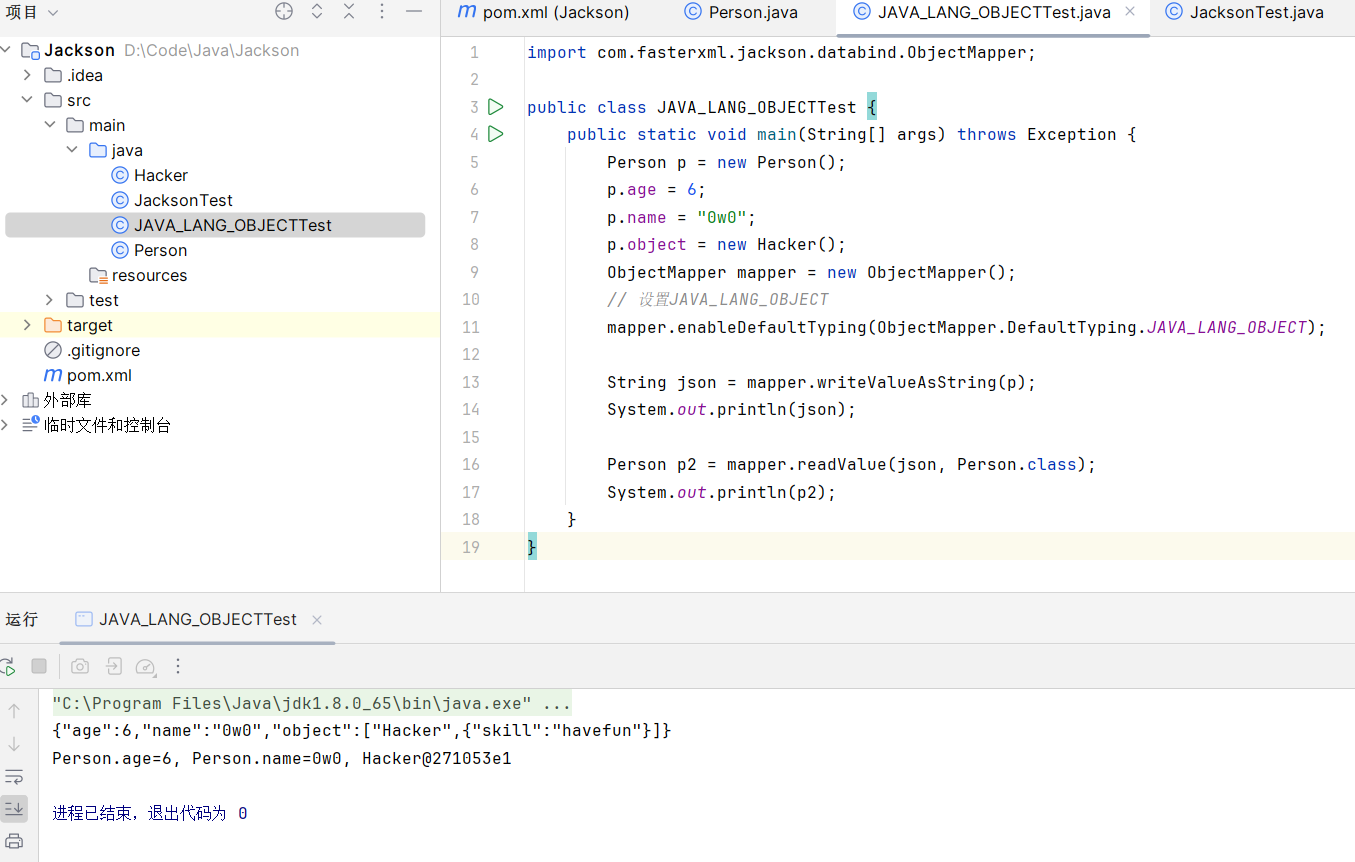The height and width of the screenshot is (862, 1355).
Task: Click the Stop process square icon
Action: point(39,666)
